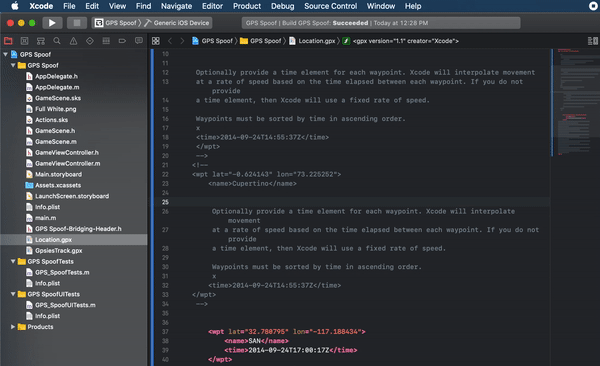Open the Debug navigator icon

point(106,41)
